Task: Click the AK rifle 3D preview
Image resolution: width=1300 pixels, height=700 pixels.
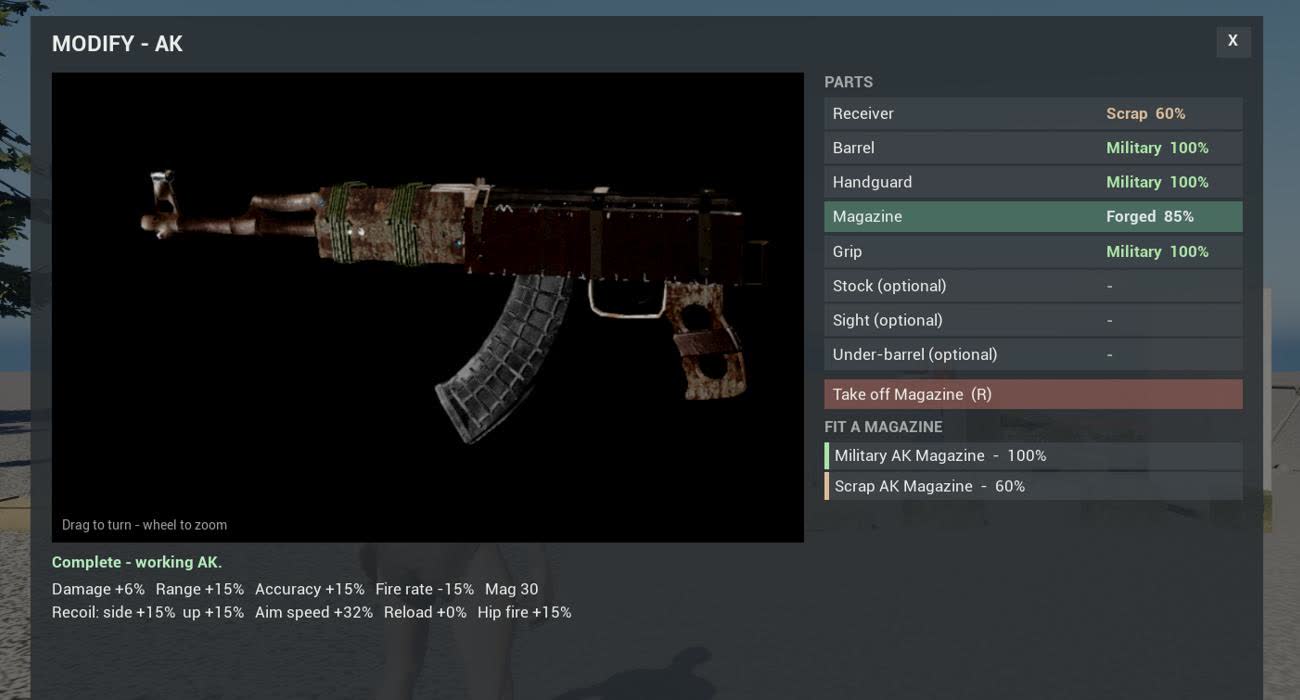Action: click(x=428, y=307)
